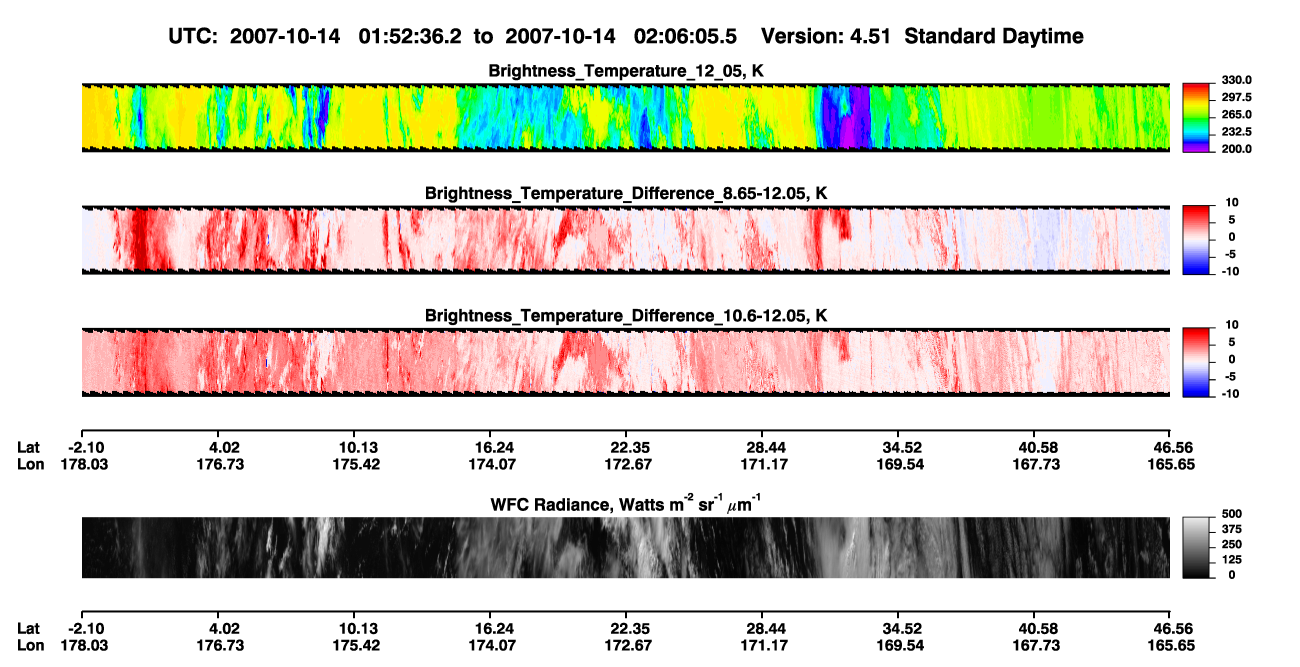Screen dimensions: 1300x667
Task: Click latitude 4.02 on the axis above WFC title
Action: [217, 448]
